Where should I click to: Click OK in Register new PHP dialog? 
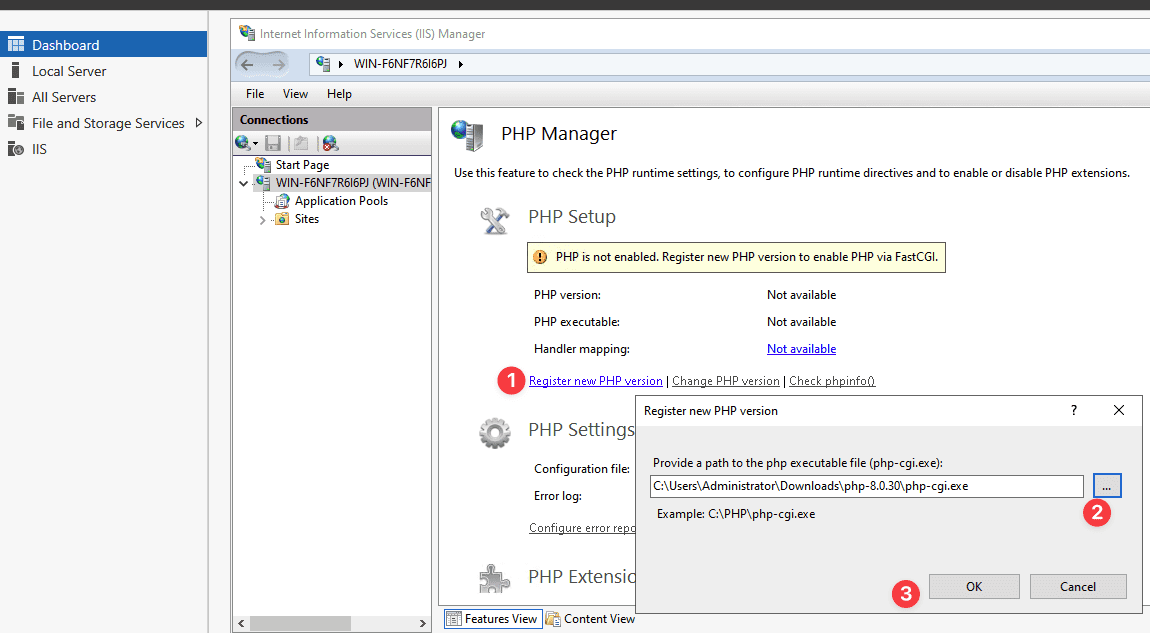[x=973, y=587]
